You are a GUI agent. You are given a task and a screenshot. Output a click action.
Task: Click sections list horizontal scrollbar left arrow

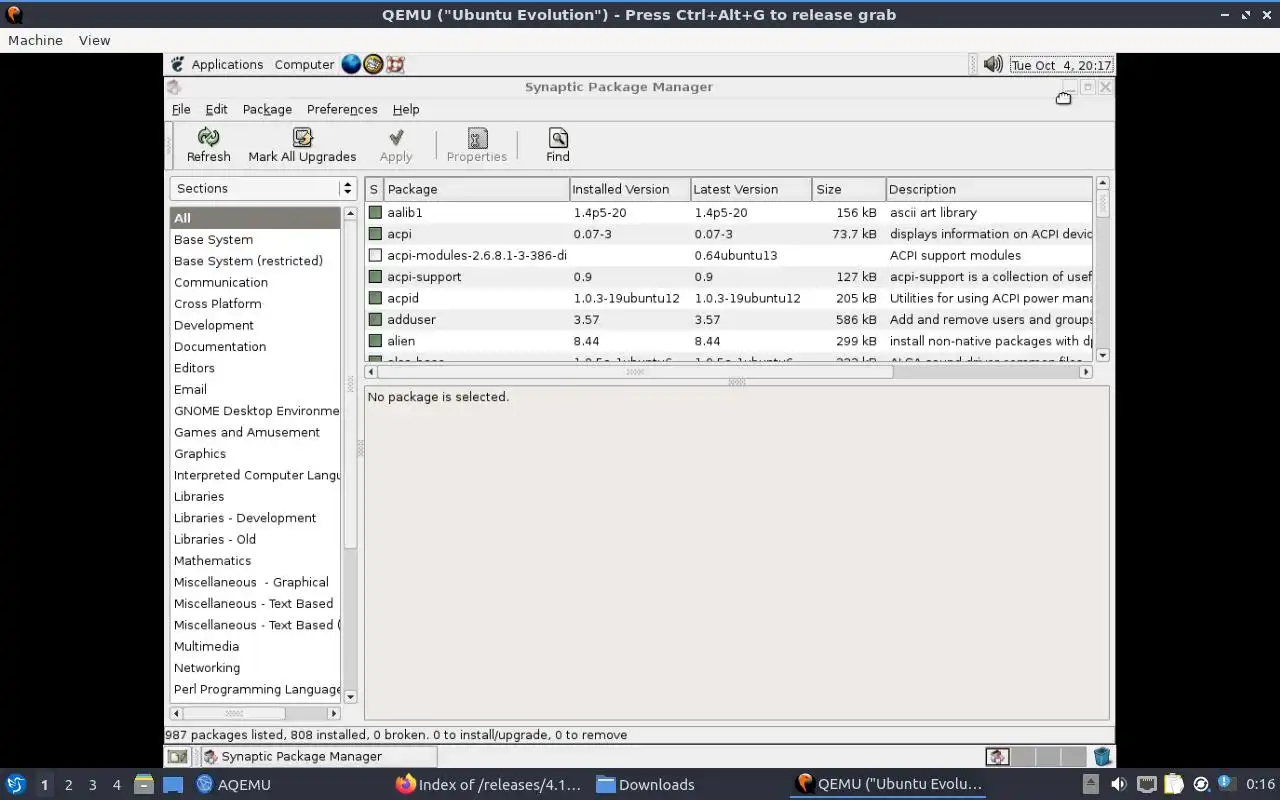pyautogui.click(x=177, y=713)
